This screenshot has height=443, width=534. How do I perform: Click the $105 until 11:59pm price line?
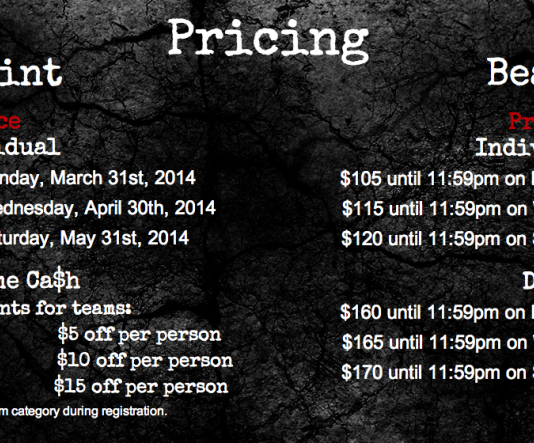pyautogui.click(x=437, y=179)
